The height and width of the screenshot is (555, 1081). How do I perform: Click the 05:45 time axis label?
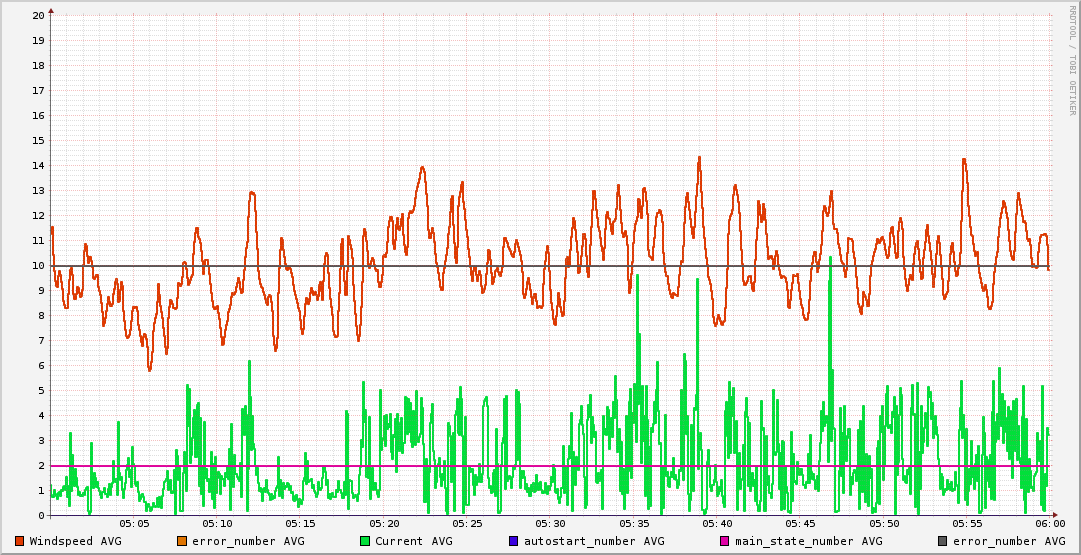800,523
